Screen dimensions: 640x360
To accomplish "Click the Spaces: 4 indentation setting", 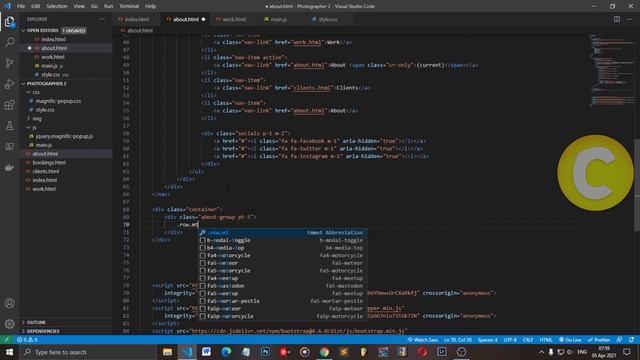I will point(487,340).
